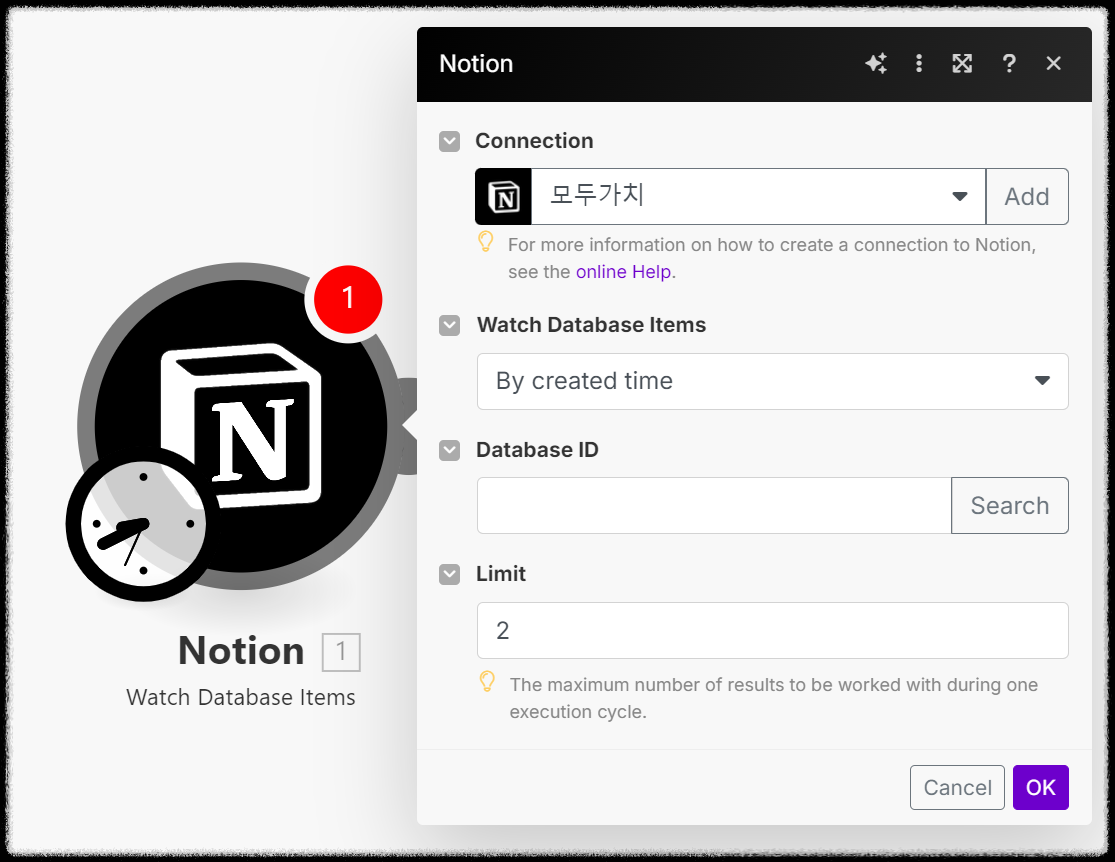
Task: Click Search to find a Database ID
Action: click(x=1010, y=505)
